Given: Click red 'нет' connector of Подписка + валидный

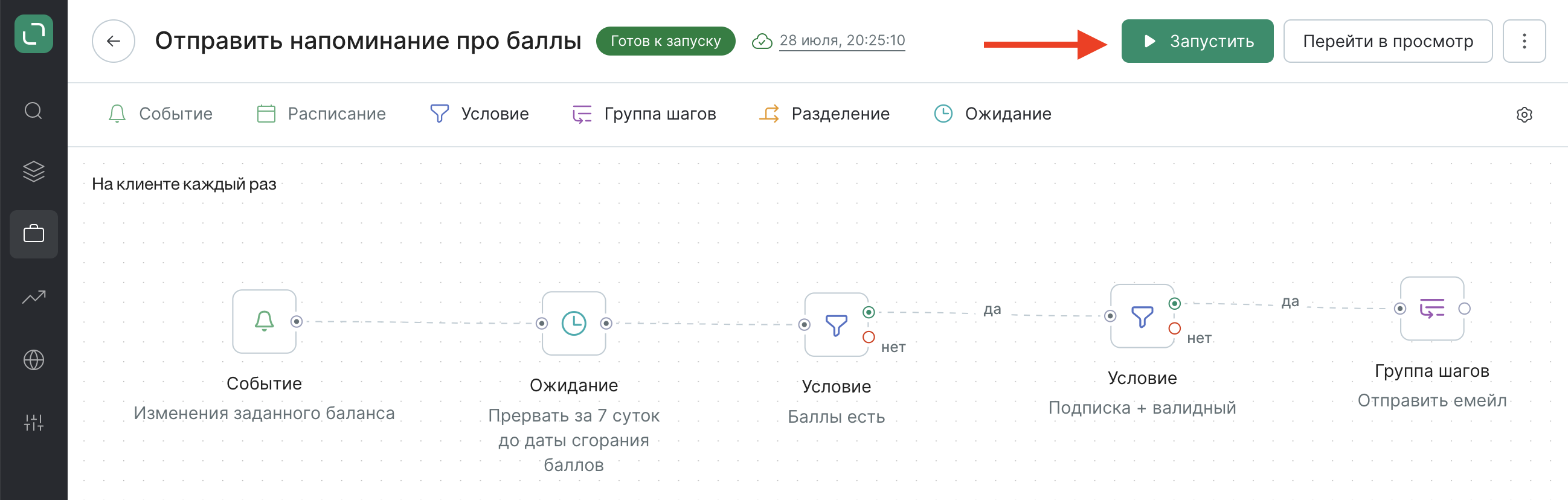Looking at the screenshot, I should click(1175, 329).
